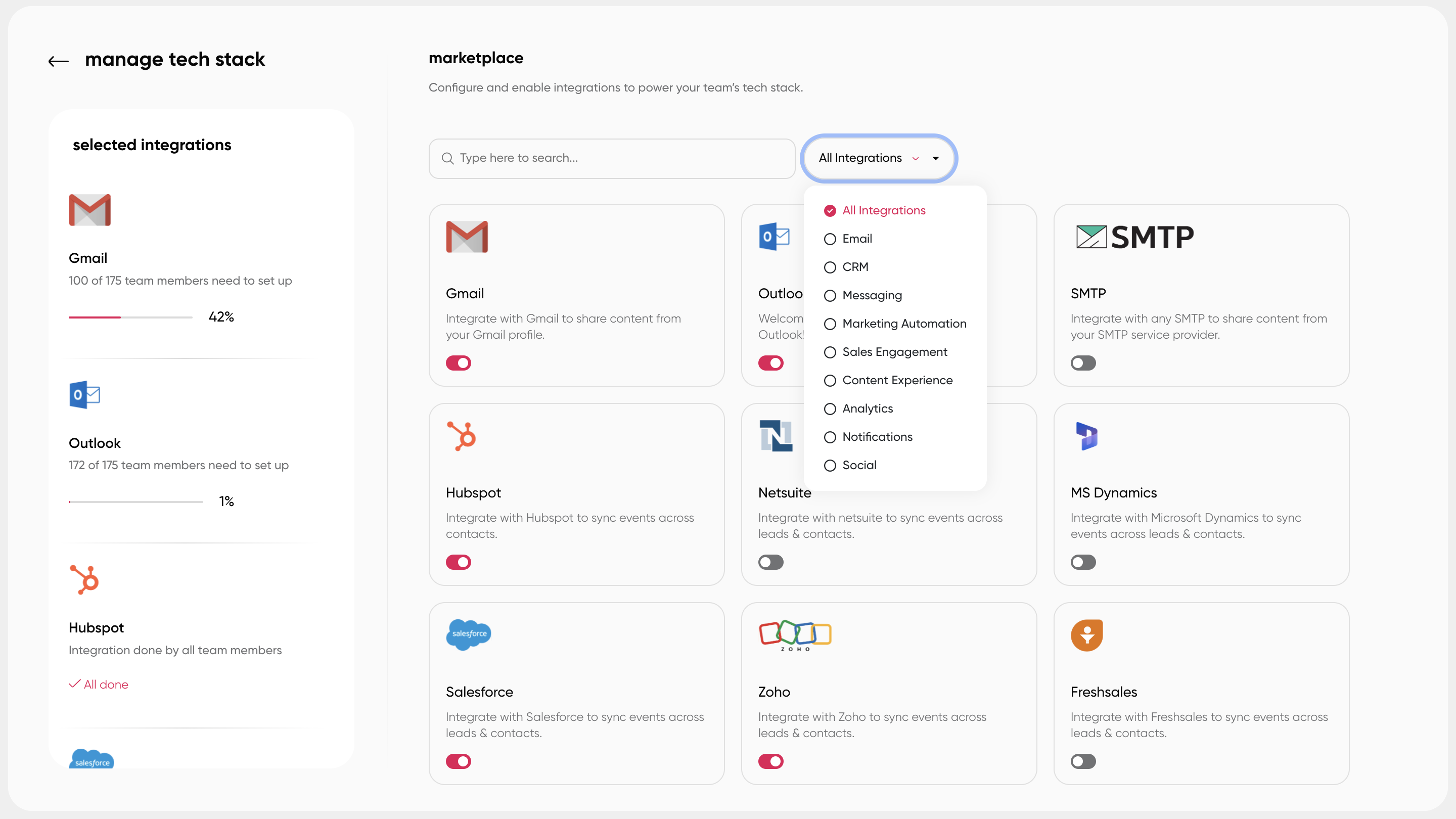Disable the Zoho integration toggle

[x=770, y=761]
